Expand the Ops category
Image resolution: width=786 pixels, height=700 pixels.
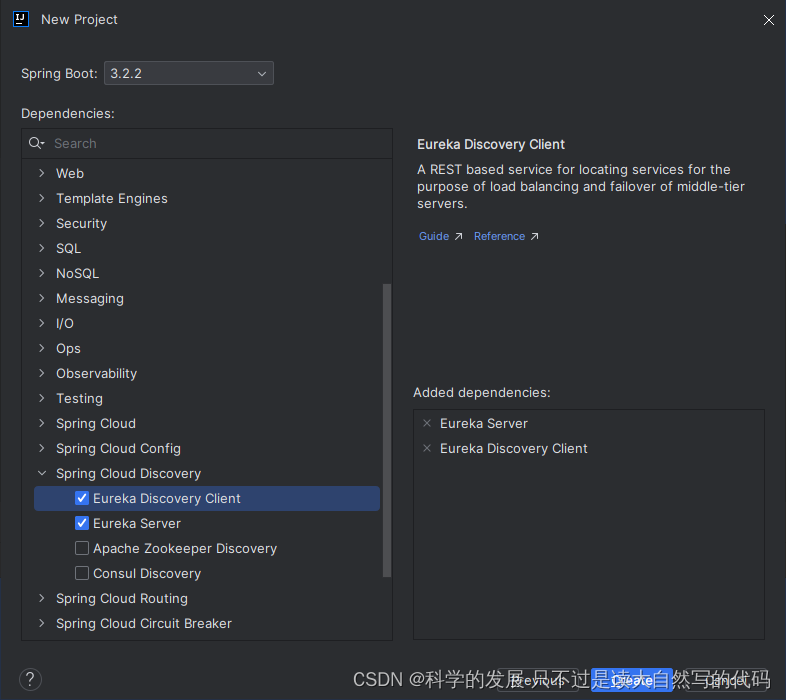click(42, 348)
